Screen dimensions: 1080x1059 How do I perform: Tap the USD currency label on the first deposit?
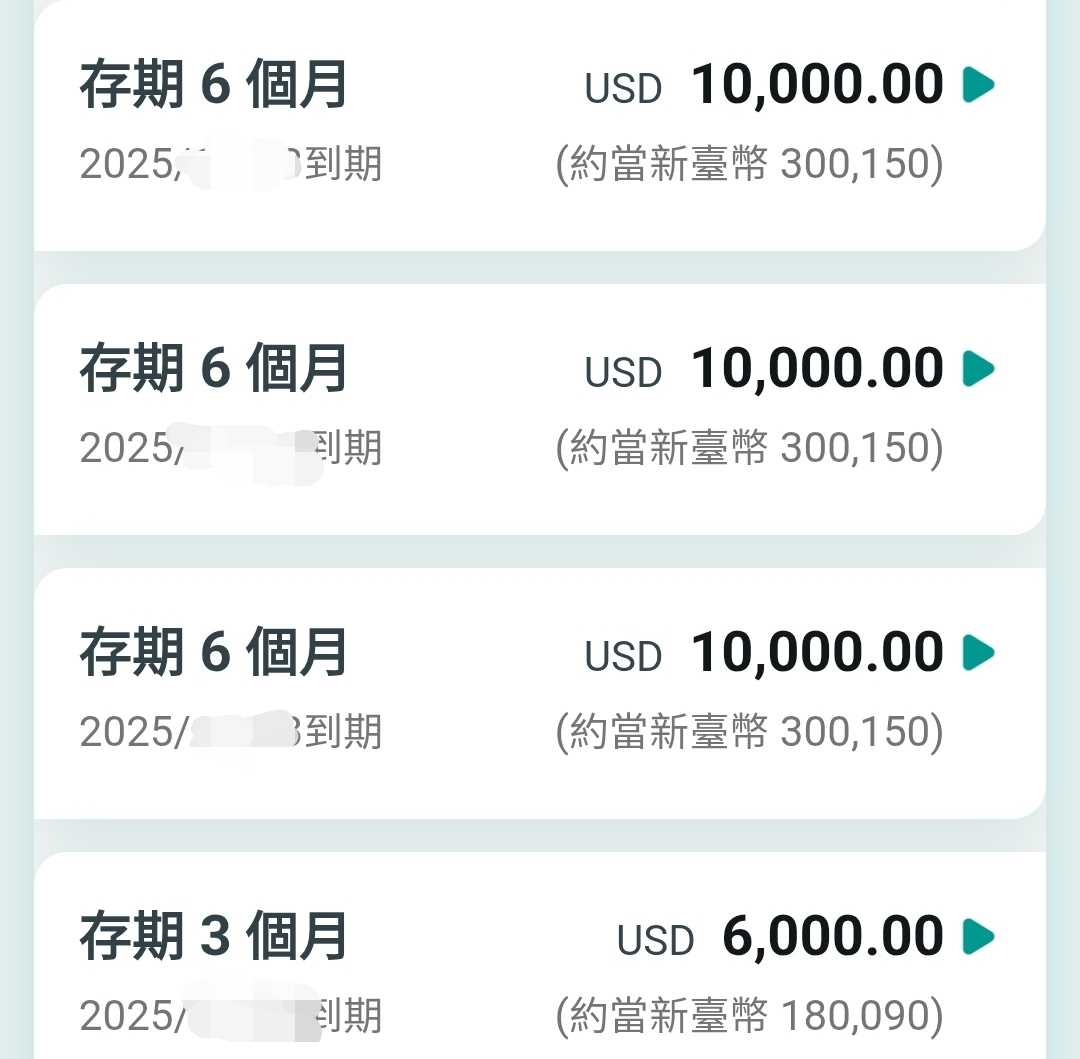622,88
